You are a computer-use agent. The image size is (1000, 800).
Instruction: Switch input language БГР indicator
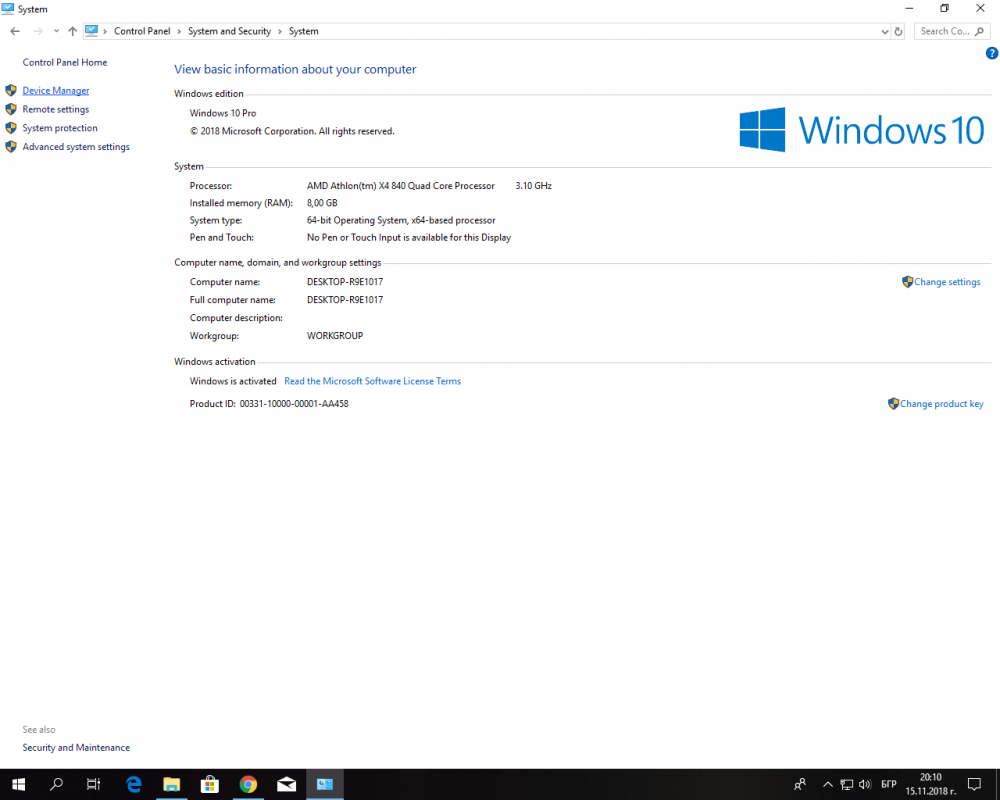coord(888,785)
